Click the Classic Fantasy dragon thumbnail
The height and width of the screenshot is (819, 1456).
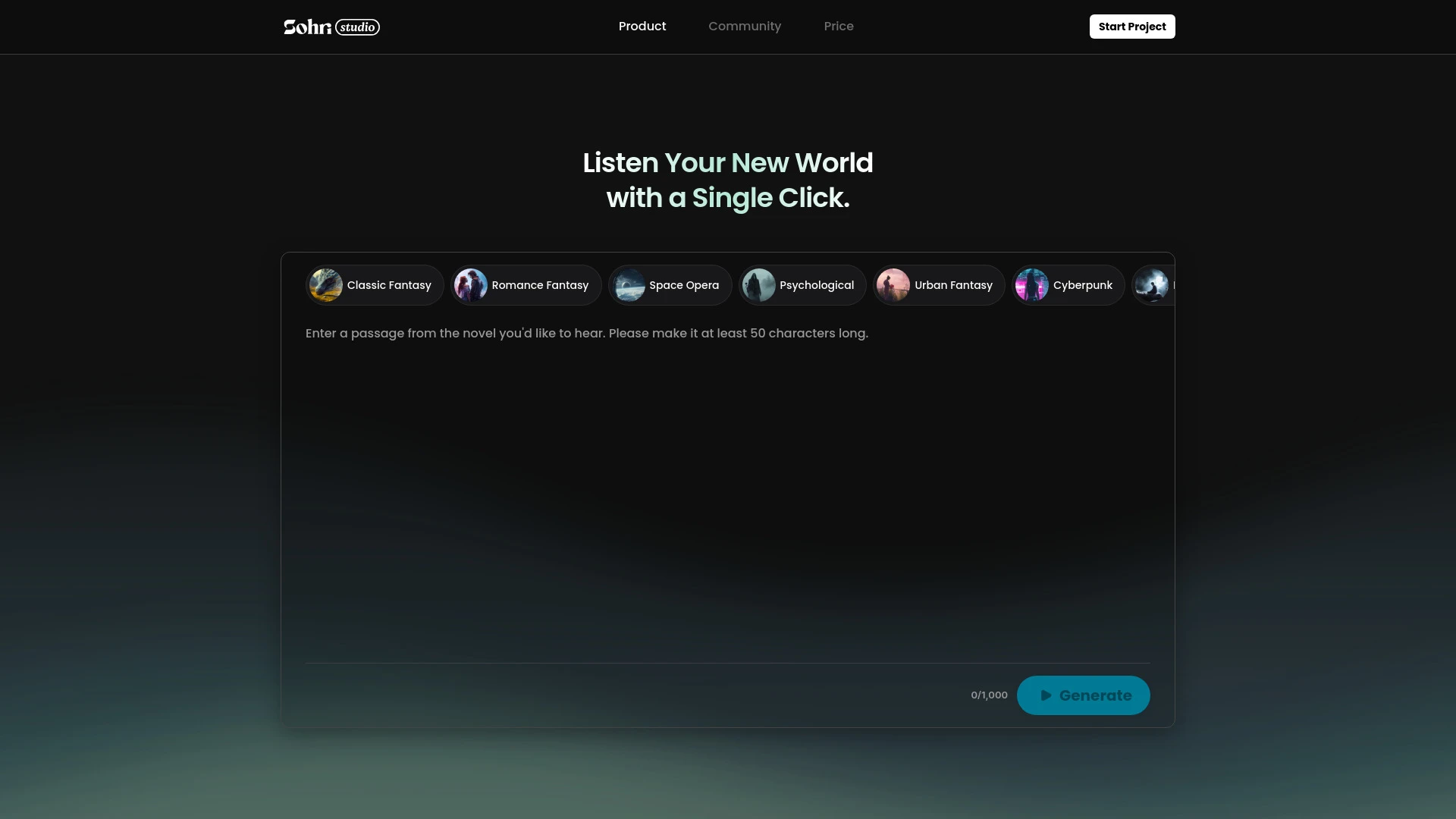coord(326,285)
